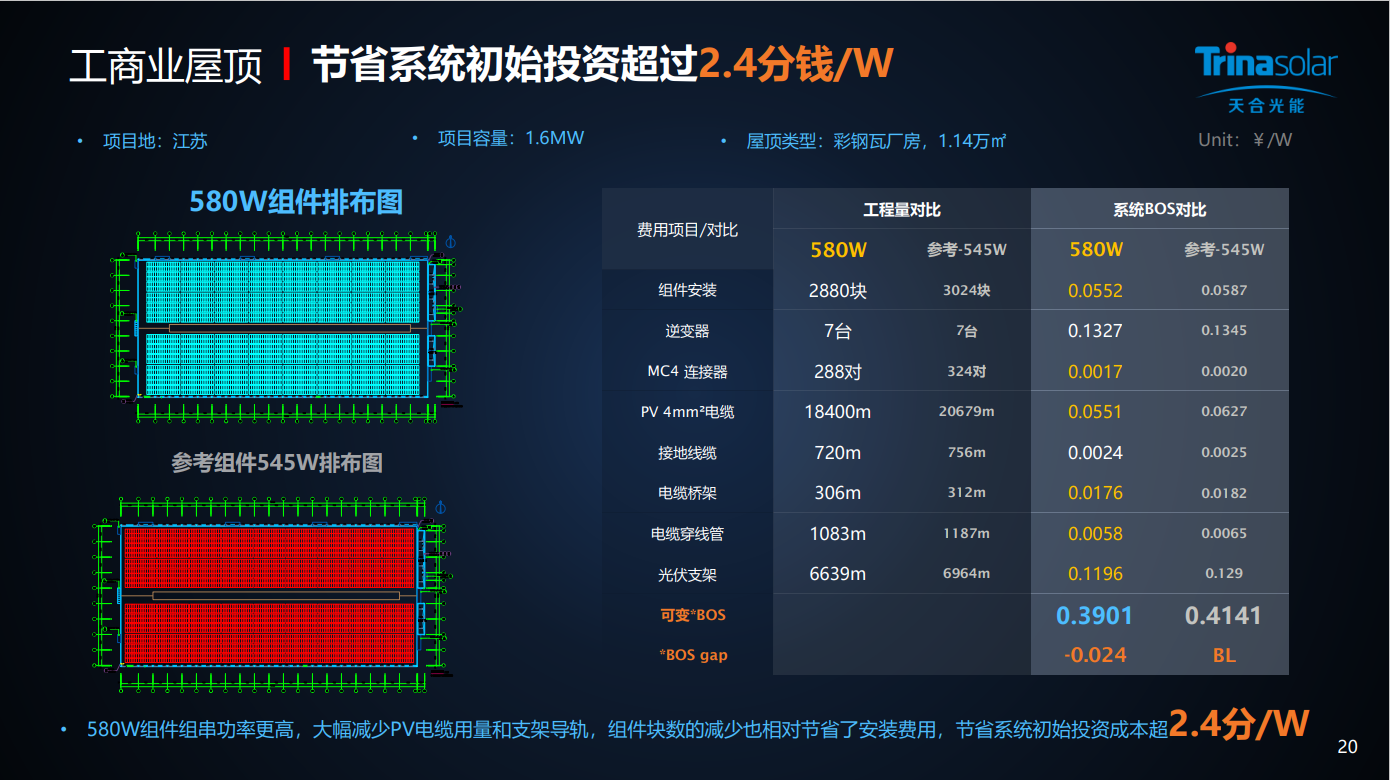Click the Unit: ¥/W label
Screen dimensions: 1390x780
point(1245,140)
